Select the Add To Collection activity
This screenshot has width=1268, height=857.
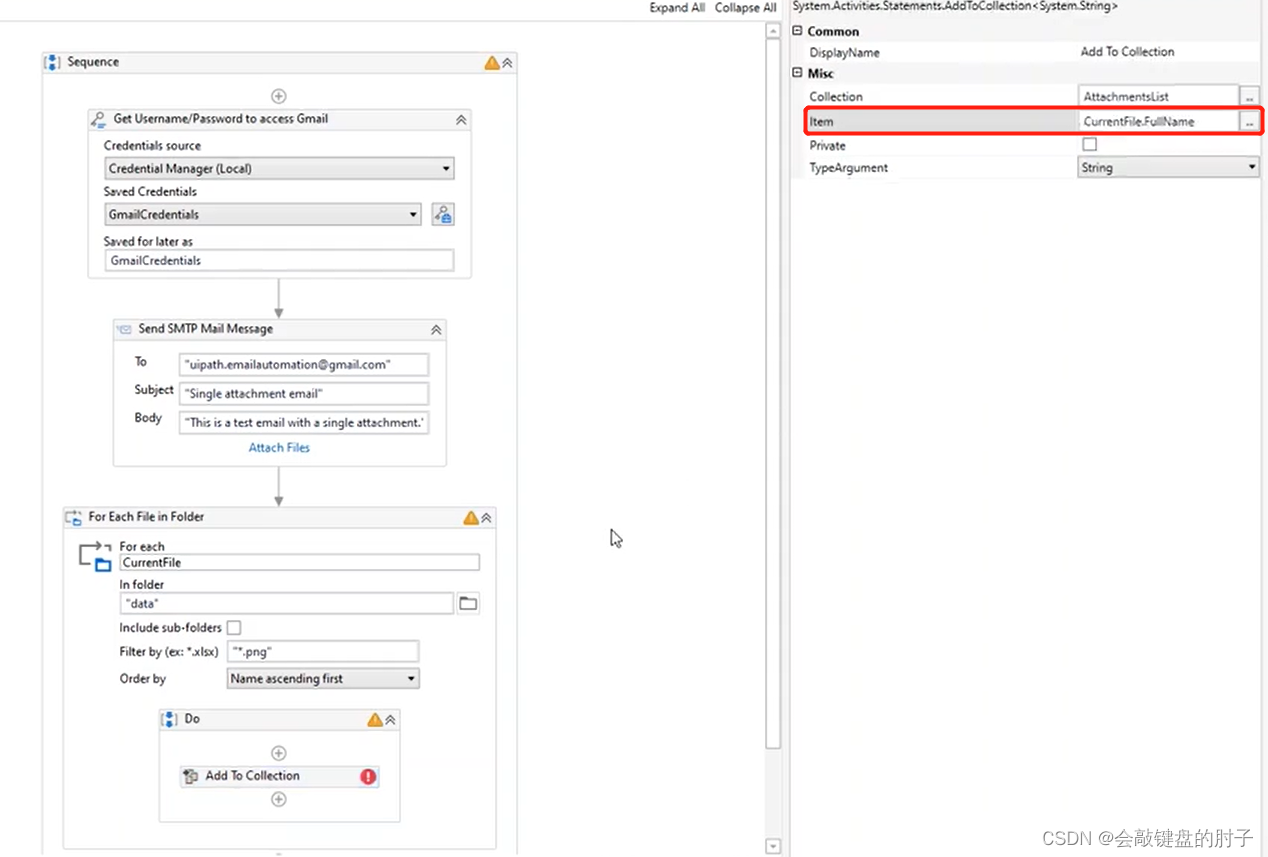pyautogui.click(x=279, y=776)
